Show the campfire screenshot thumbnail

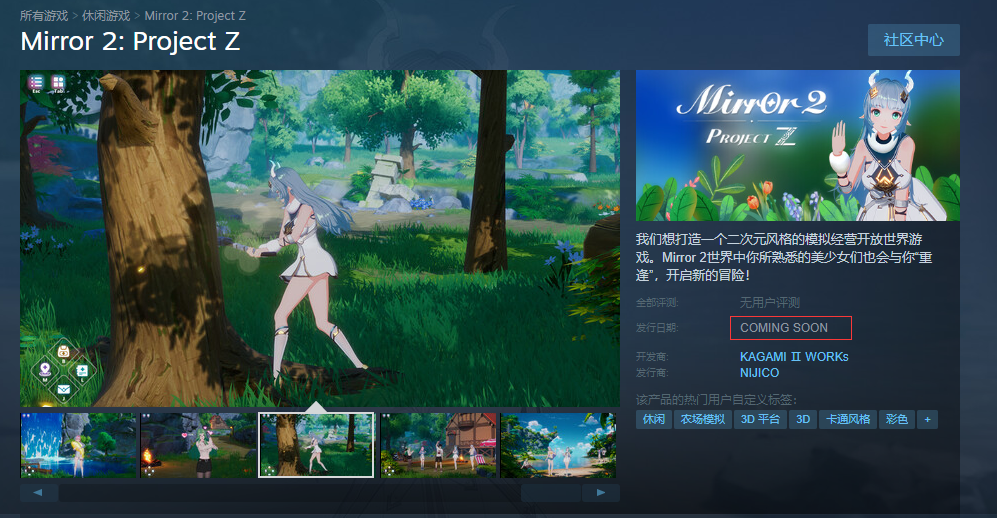198,445
